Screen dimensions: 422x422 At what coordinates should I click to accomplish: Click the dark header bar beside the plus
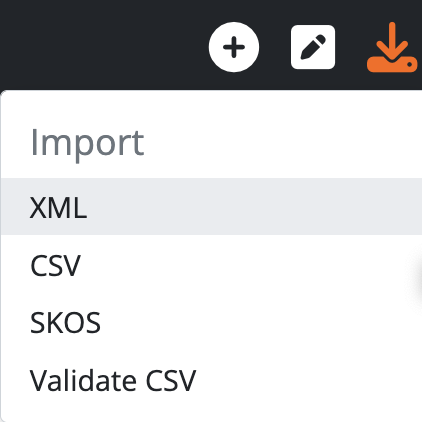pyautogui.click(x=100, y=45)
